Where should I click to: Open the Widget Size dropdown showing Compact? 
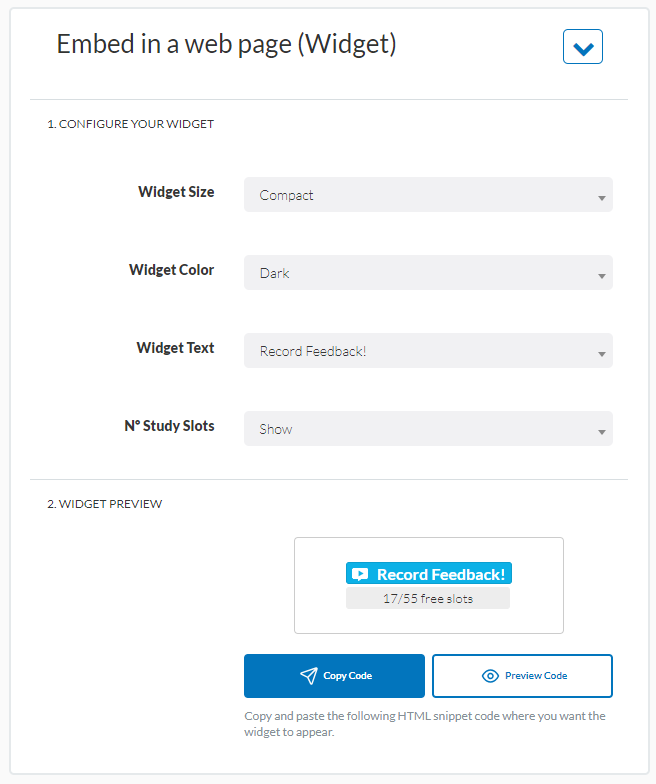428,195
